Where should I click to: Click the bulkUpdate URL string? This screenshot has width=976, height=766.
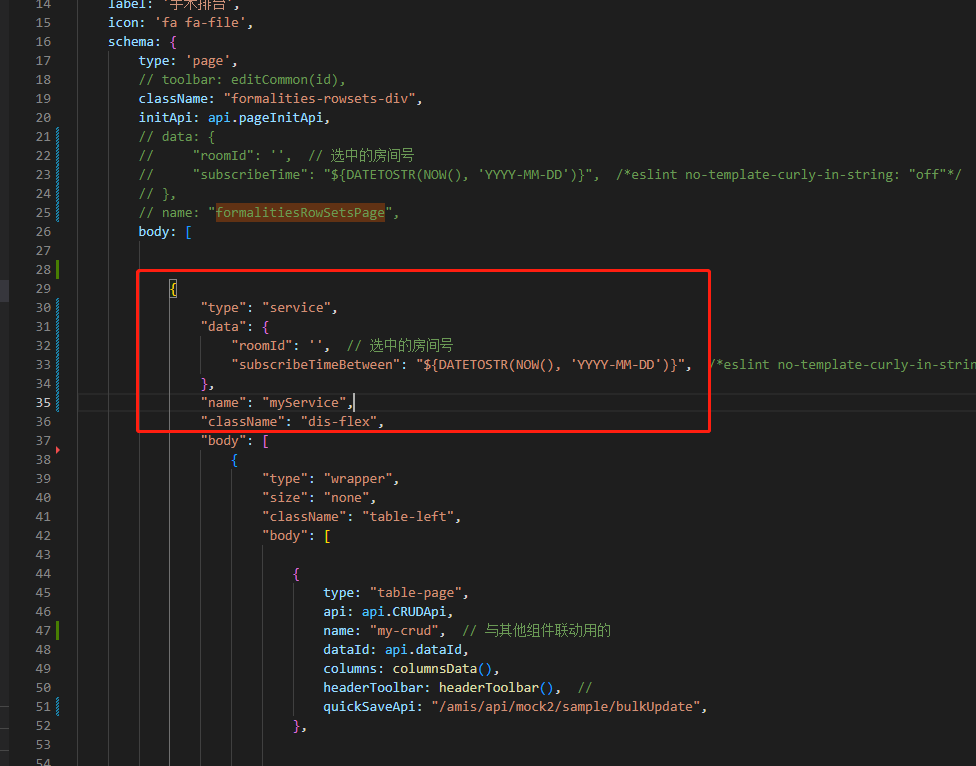click(x=566, y=706)
